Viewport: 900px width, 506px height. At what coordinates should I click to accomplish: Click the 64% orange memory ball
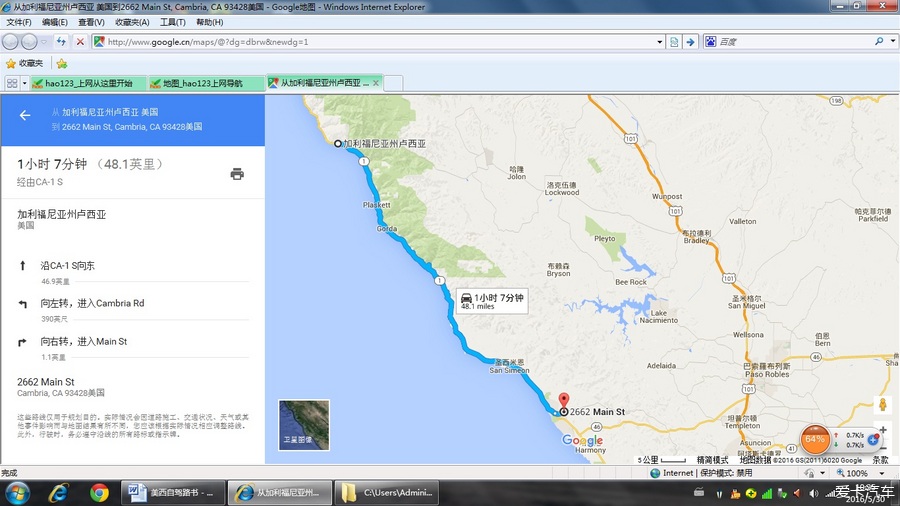pyautogui.click(x=815, y=439)
